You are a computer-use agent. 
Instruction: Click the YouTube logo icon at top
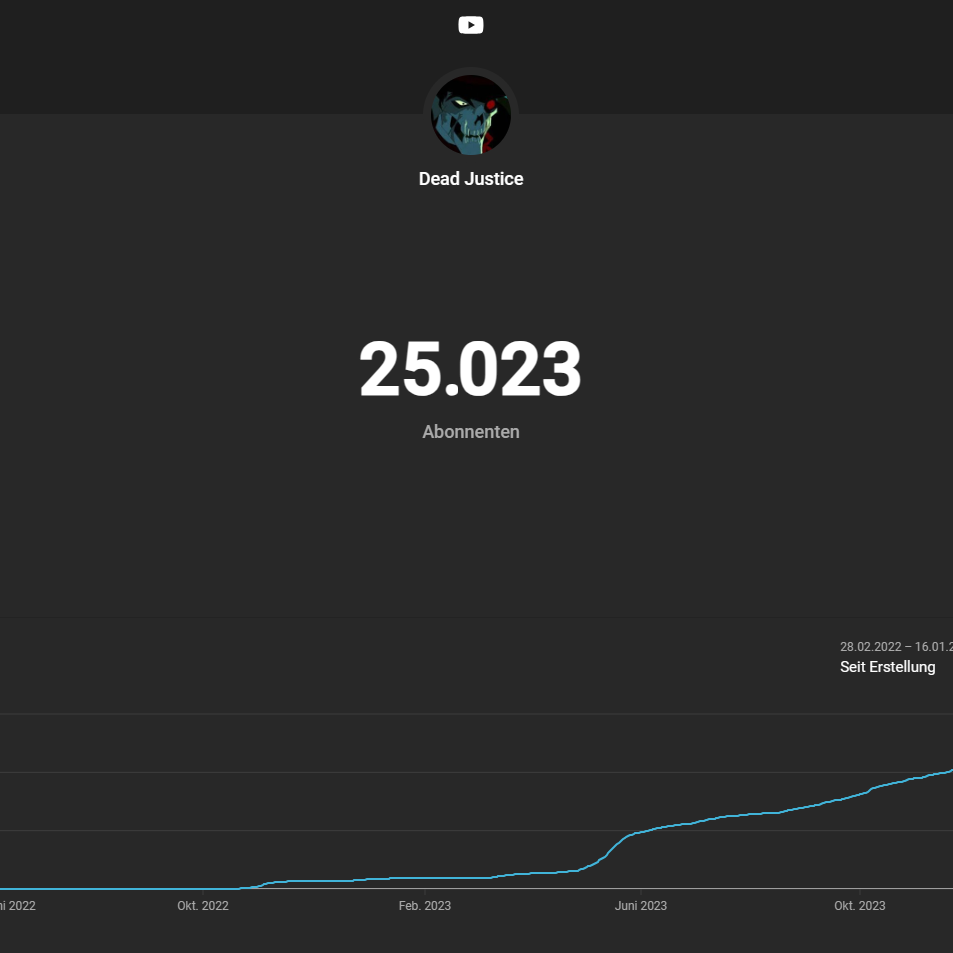pos(470,25)
